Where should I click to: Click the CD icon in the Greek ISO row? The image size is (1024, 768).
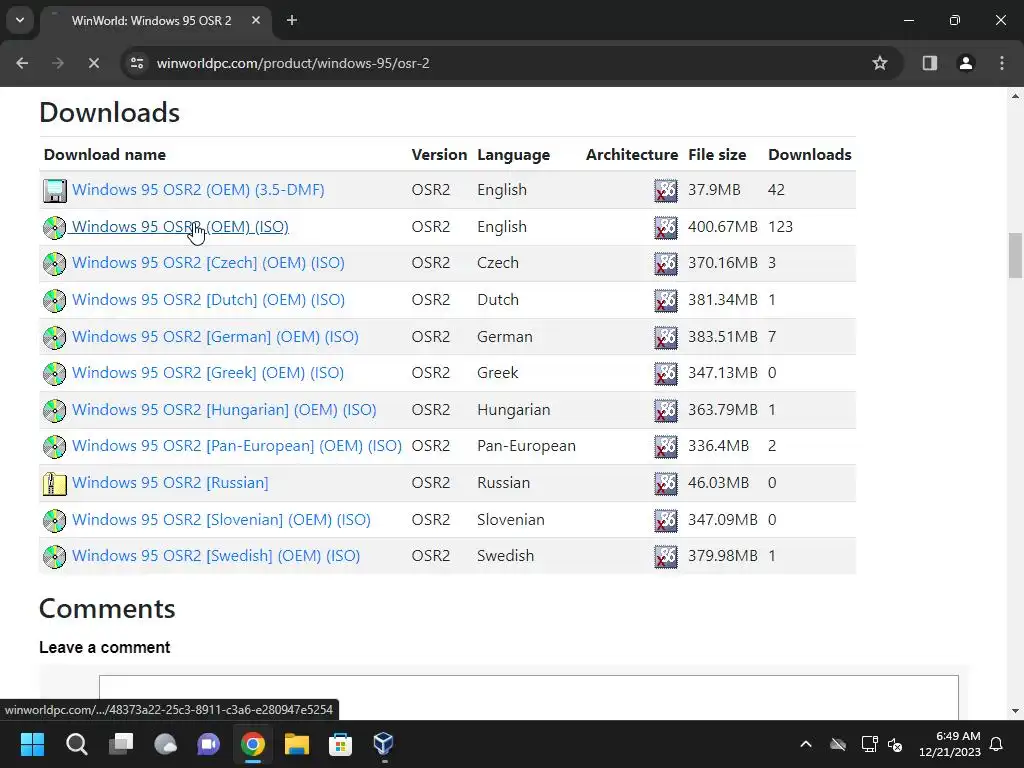tap(55, 373)
